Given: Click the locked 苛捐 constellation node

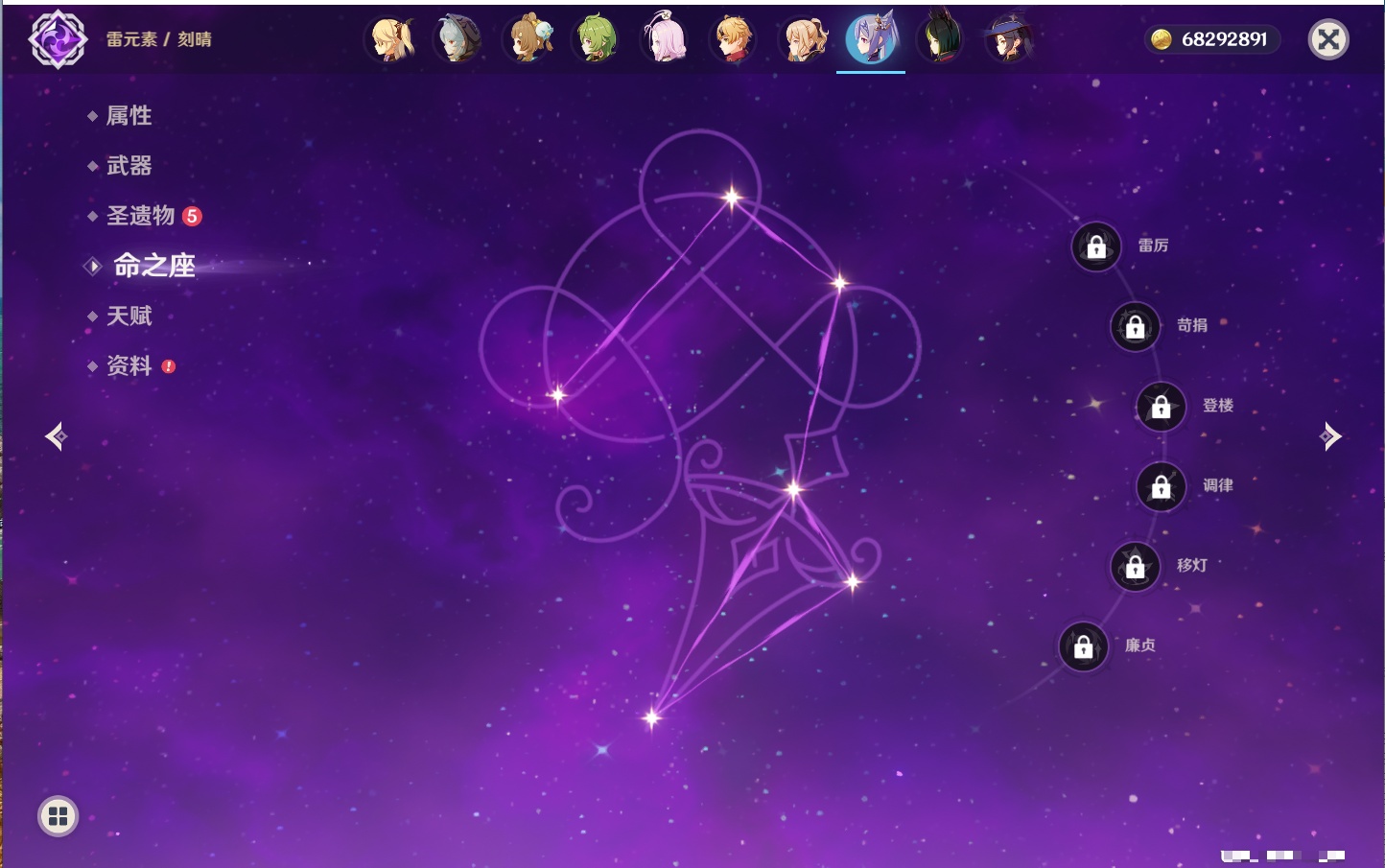Looking at the screenshot, I should tap(1136, 326).
